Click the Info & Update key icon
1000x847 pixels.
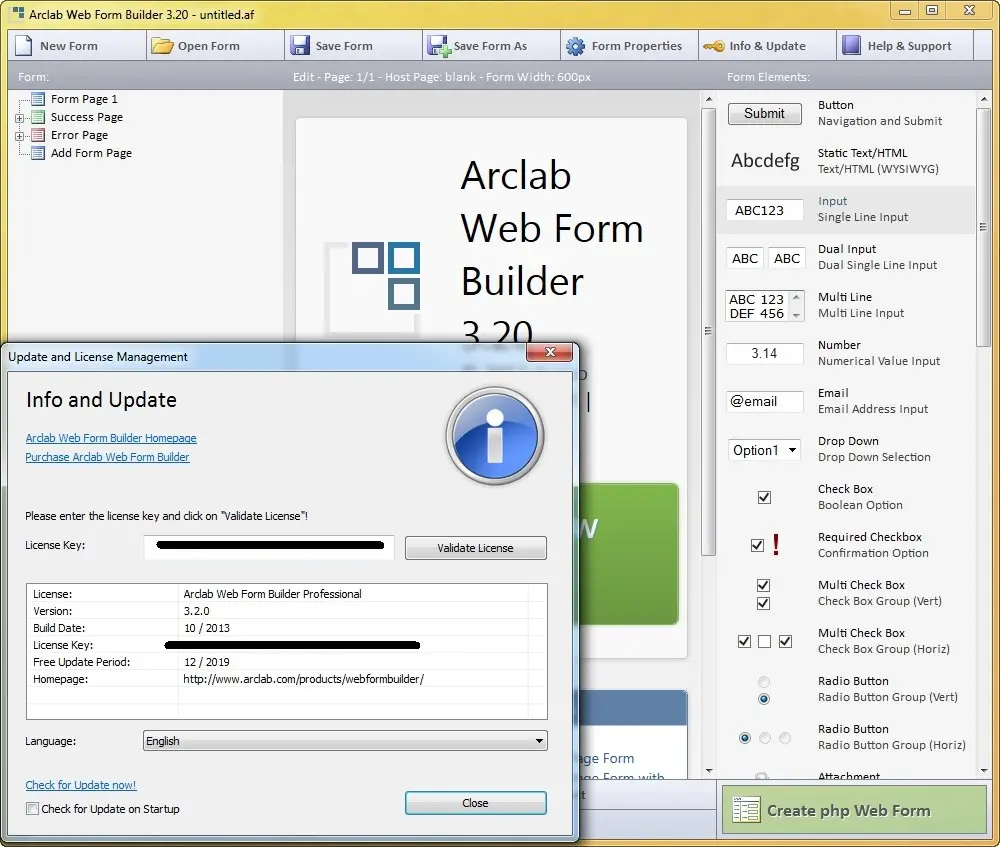point(714,46)
